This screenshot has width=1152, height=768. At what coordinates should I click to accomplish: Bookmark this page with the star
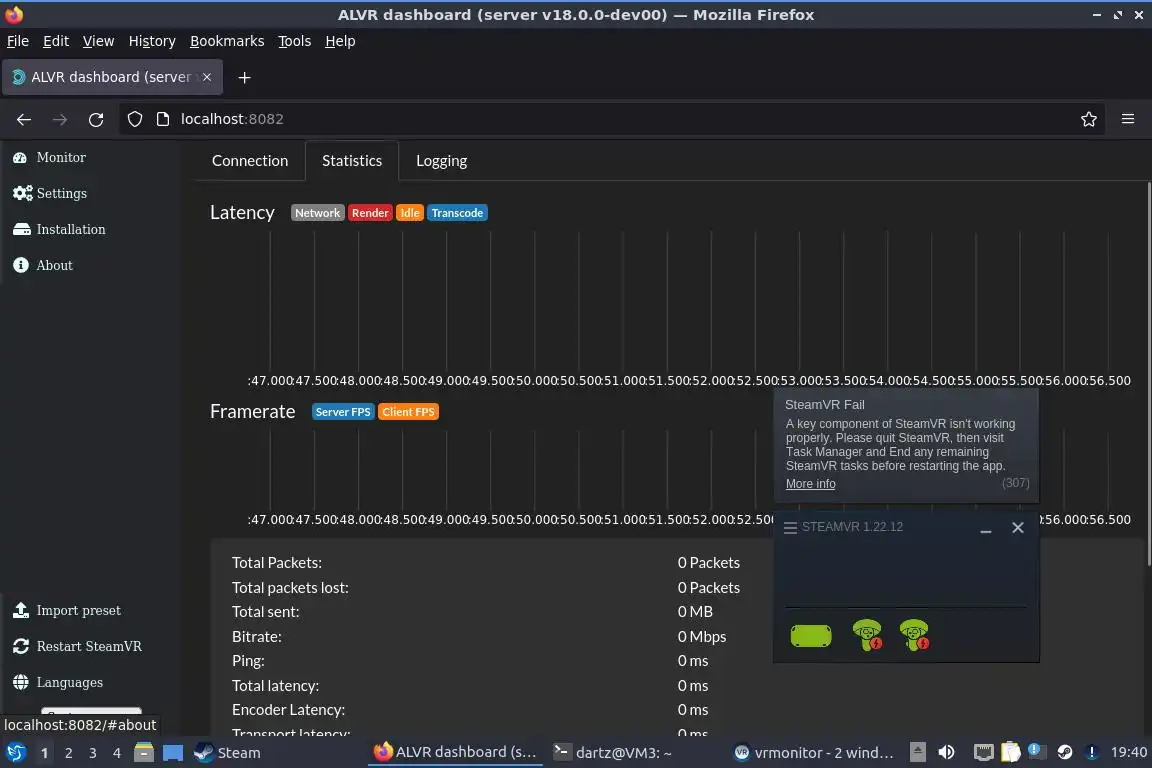click(x=1089, y=119)
